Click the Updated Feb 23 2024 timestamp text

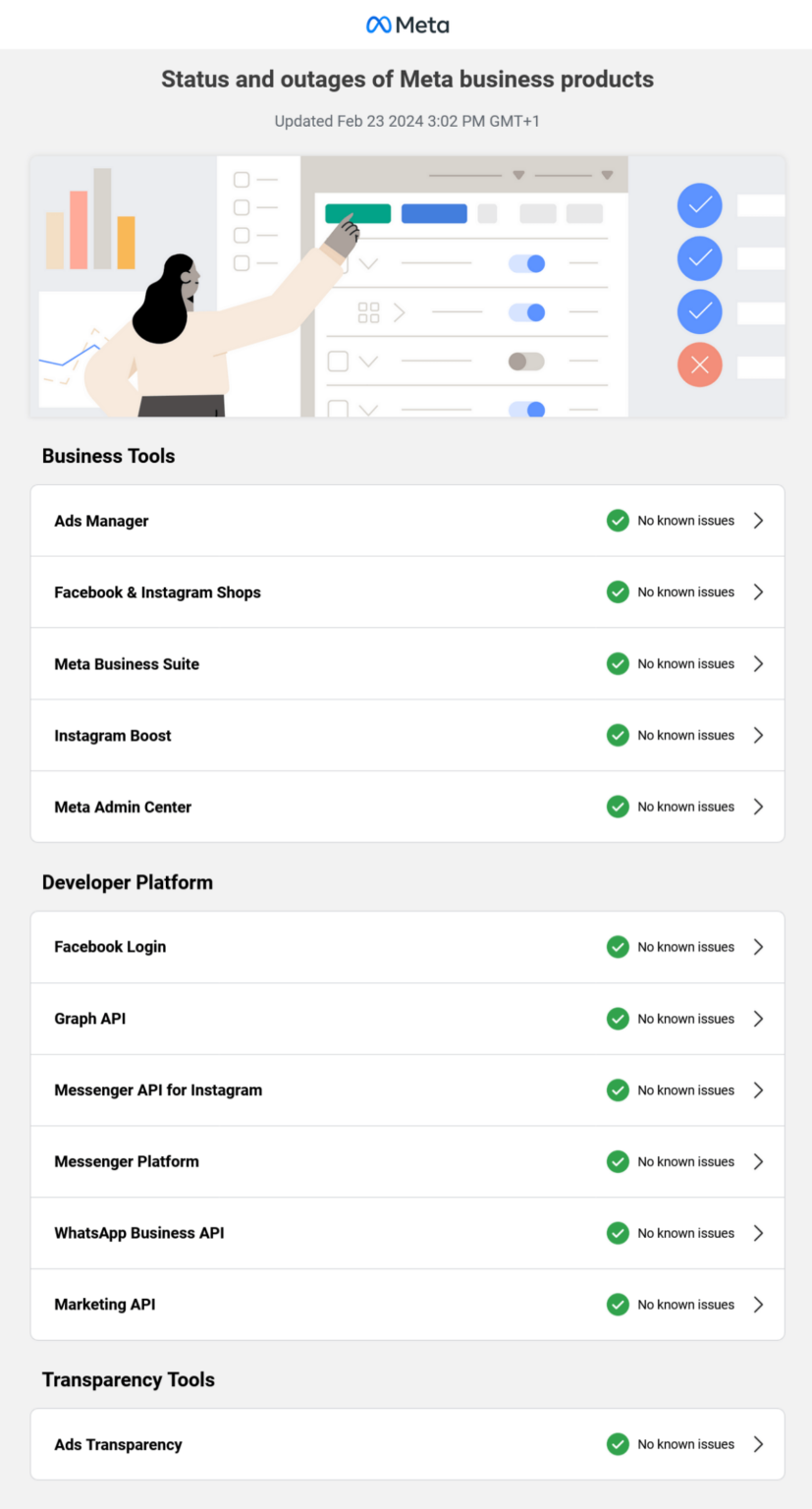click(406, 121)
